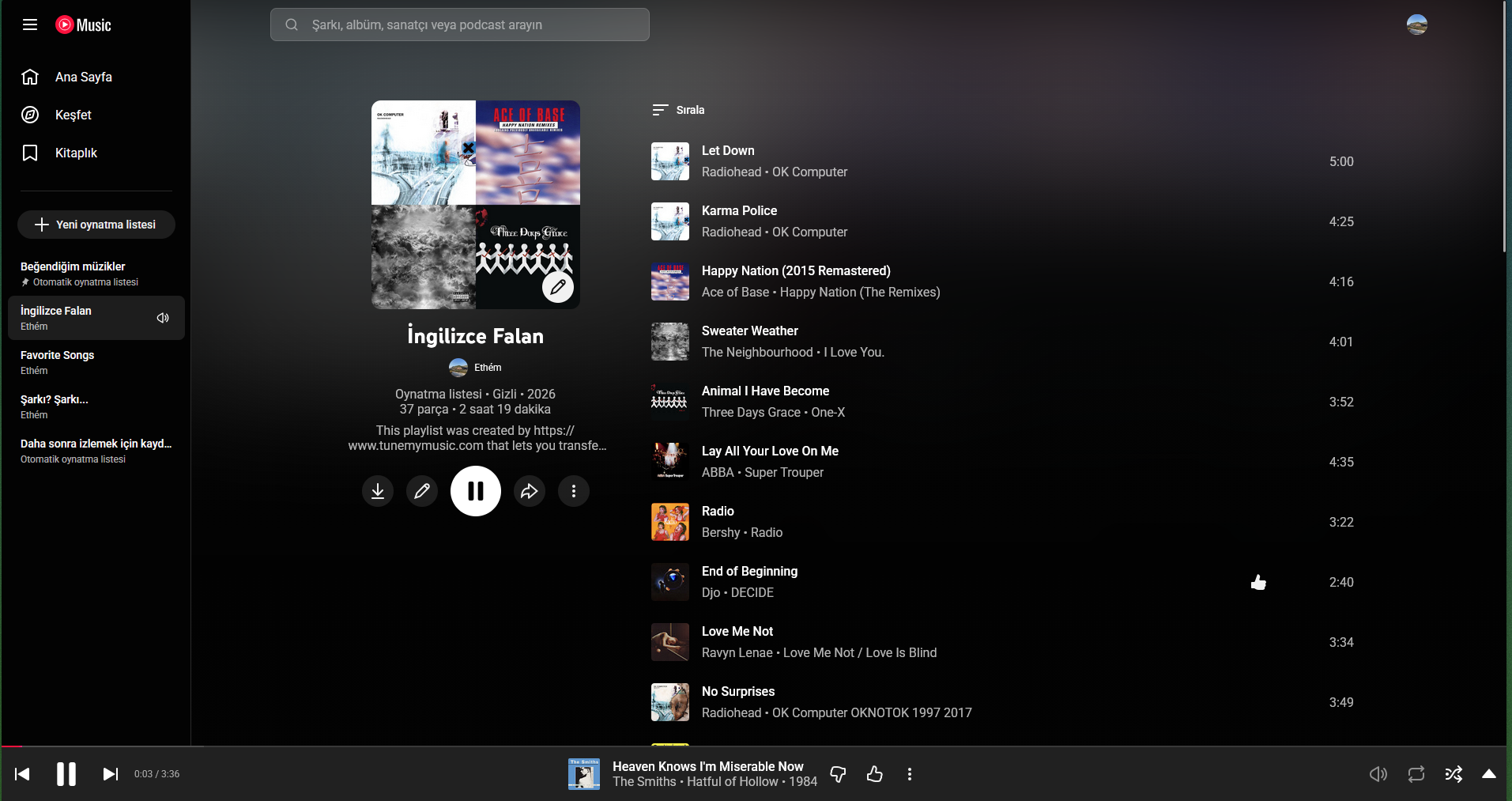1512x801 pixels.
Task: Open the account avatar menu
Action: coord(1417,25)
